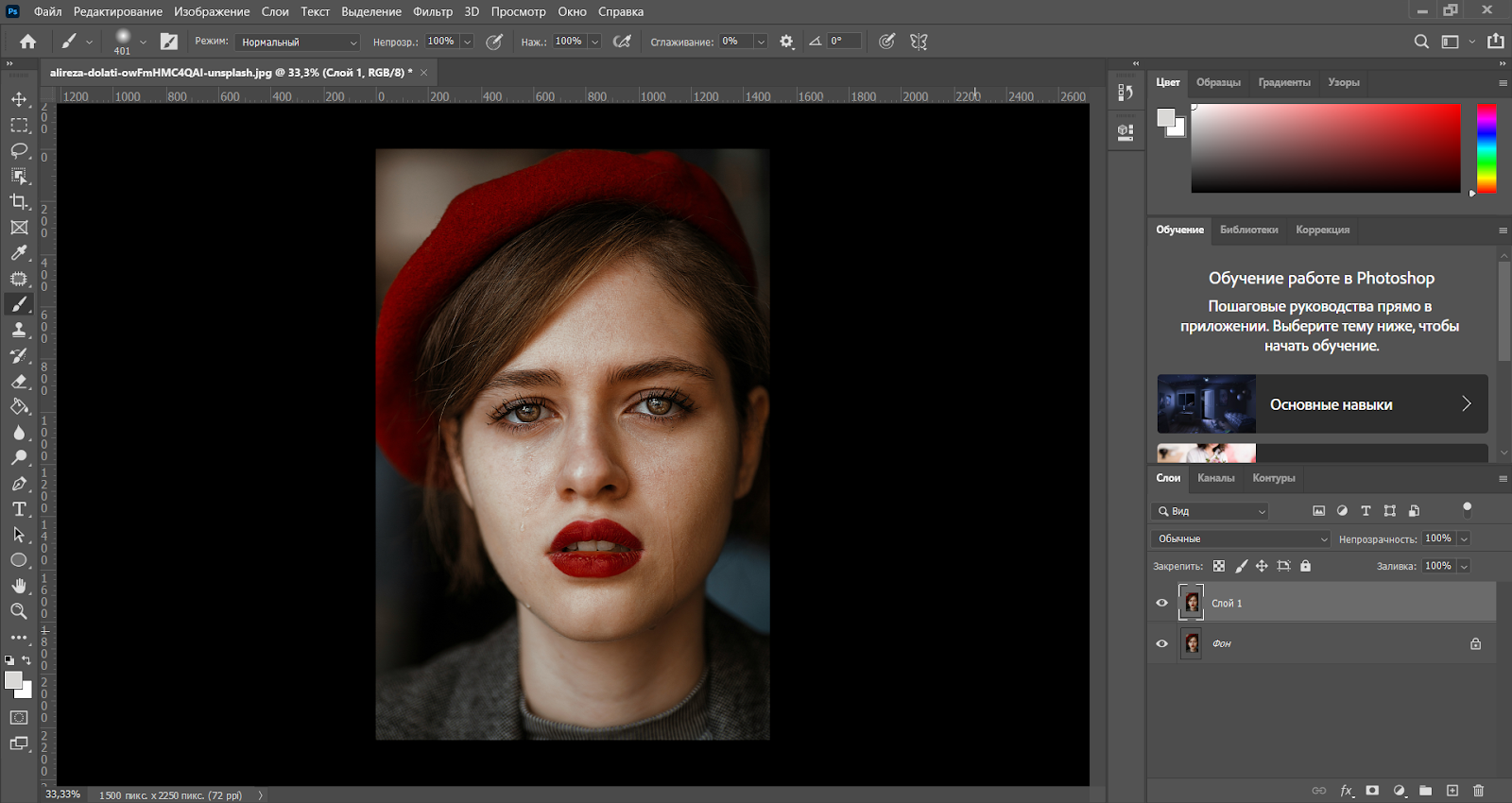Select the Brush tool in toolbar
This screenshot has height=803, width=1512.
click(x=19, y=304)
